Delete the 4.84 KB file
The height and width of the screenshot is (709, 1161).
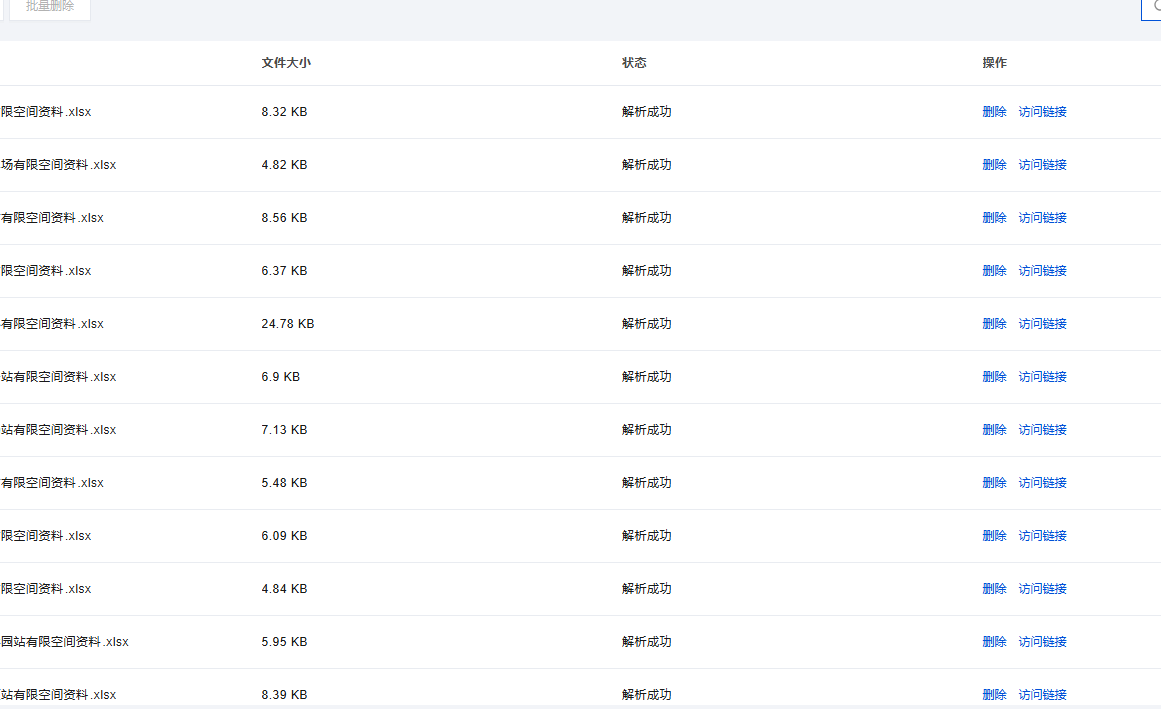tap(994, 589)
